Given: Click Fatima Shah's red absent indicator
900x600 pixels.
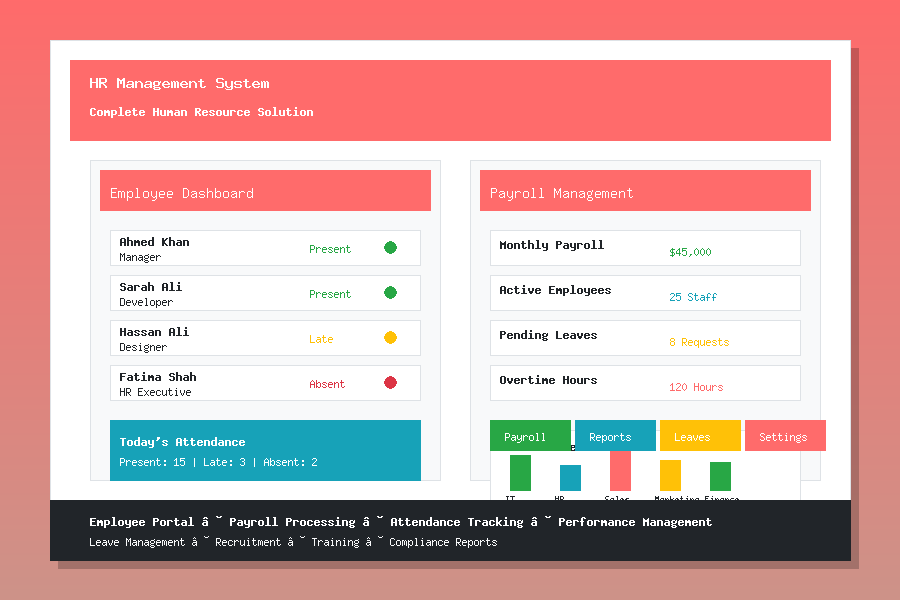Looking at the screenshot, I should click(390, 383).
